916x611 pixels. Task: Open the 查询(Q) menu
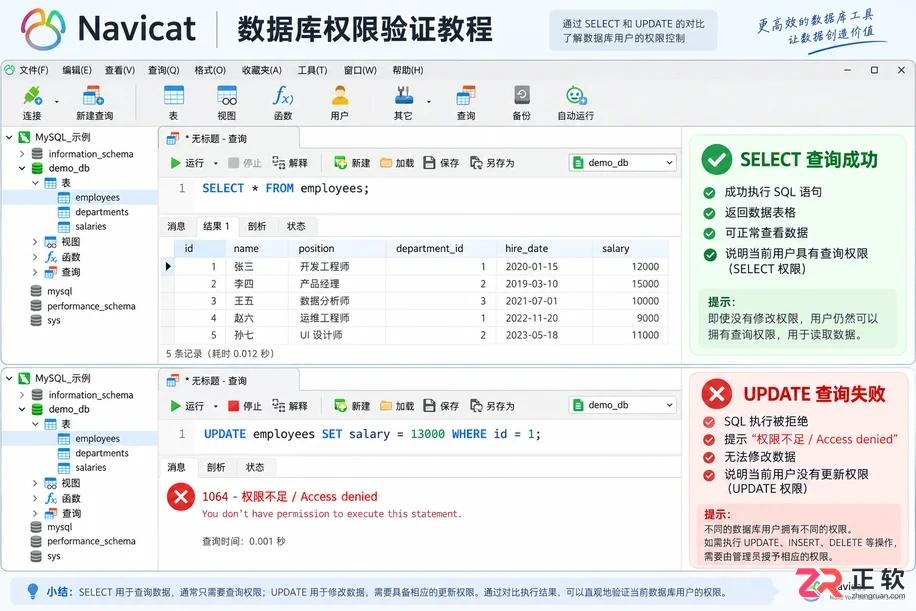coord(164,70)
